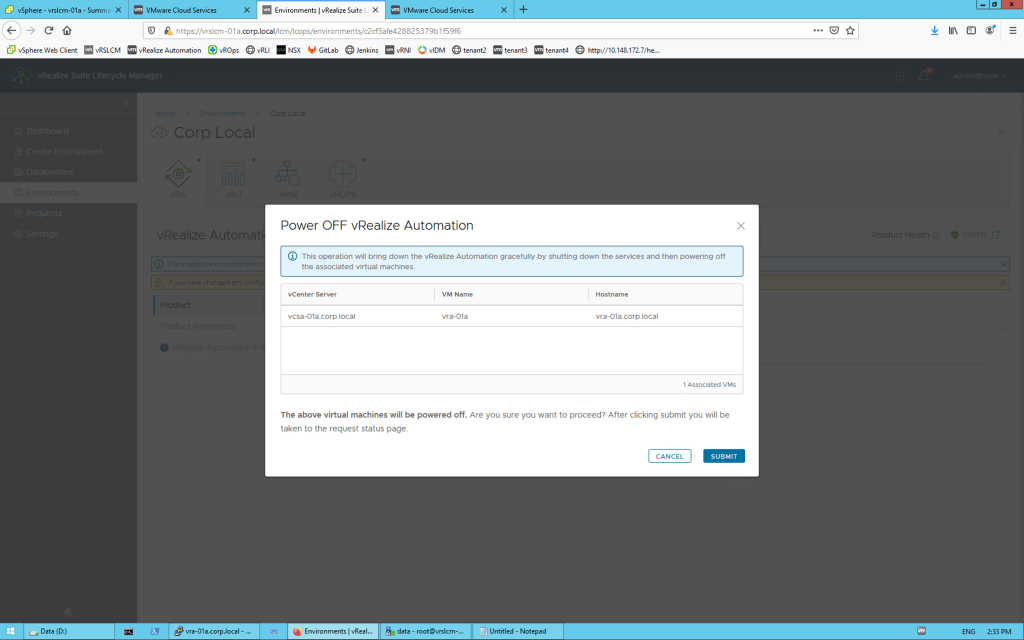
Task: Close the Power OFF dialog with X
Action: pos(740,226)
